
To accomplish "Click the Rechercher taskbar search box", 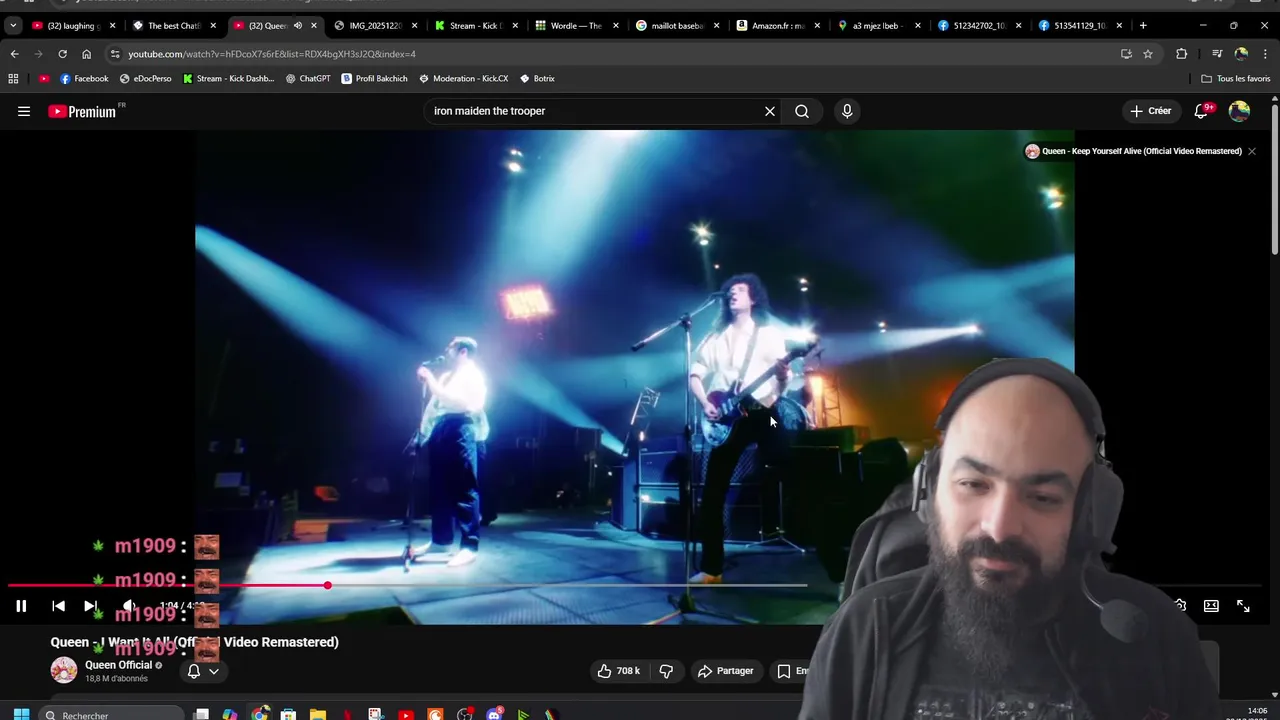I will click(x=112, y=714).
